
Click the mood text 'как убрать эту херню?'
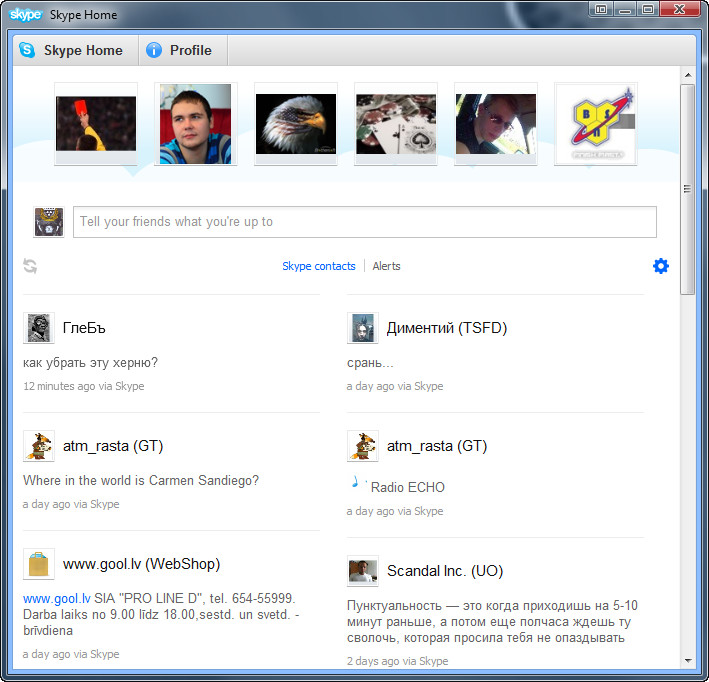tap(90, 363)
